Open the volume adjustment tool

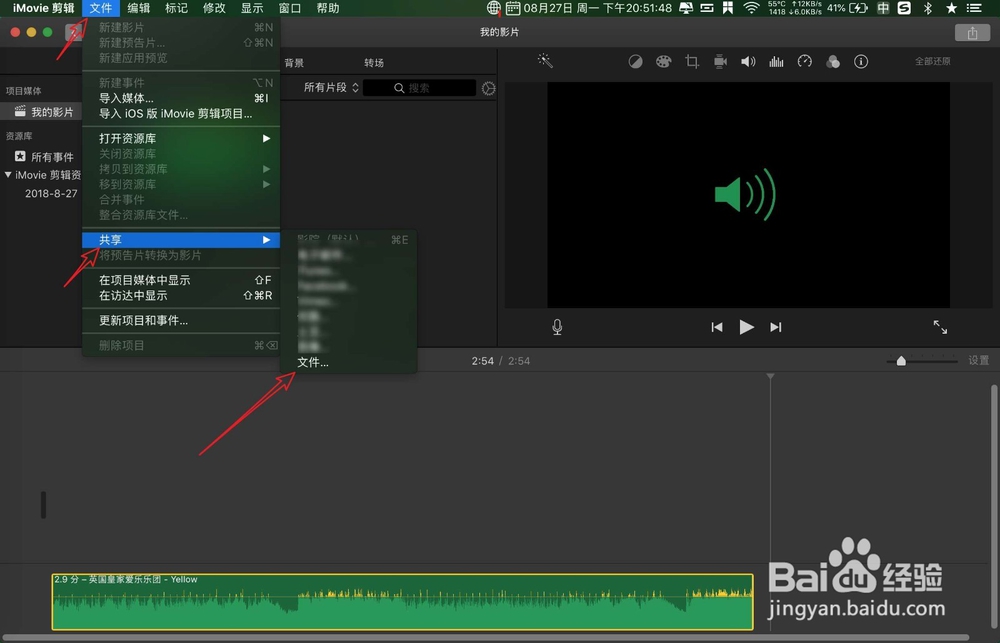pos(748,61)
